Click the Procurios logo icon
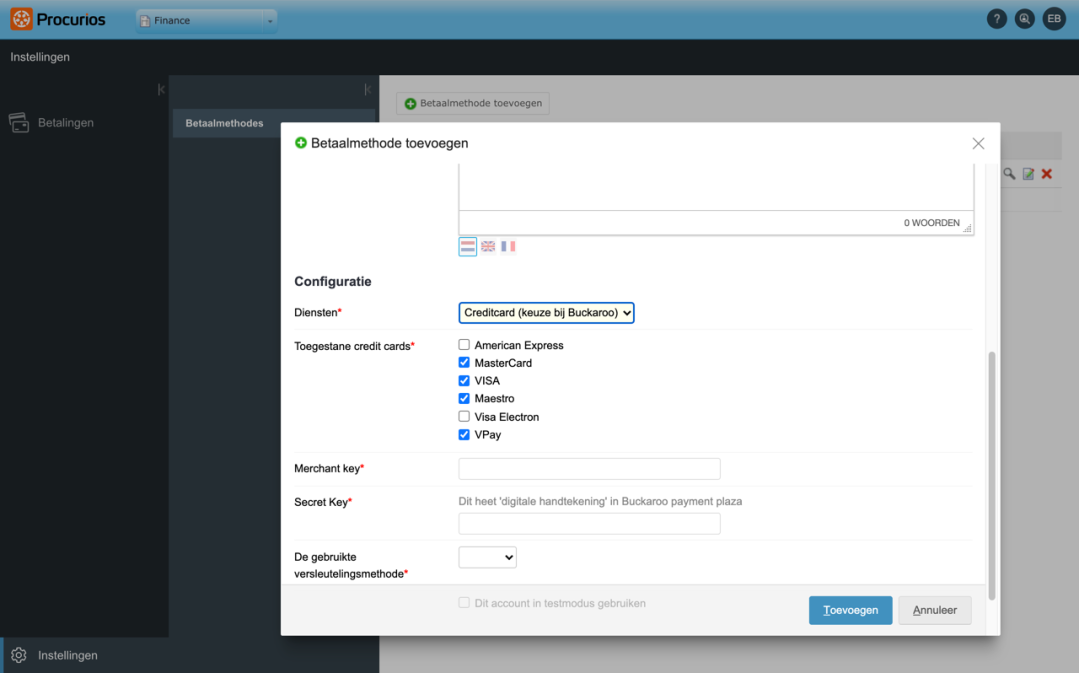 point(21,19)
